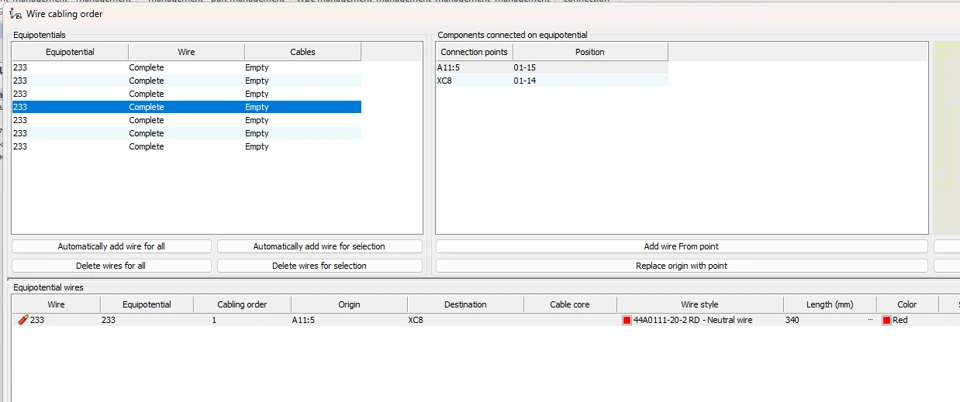Click wire style 44A0111-20-2 RD - Neutral wire

[693, 320]
